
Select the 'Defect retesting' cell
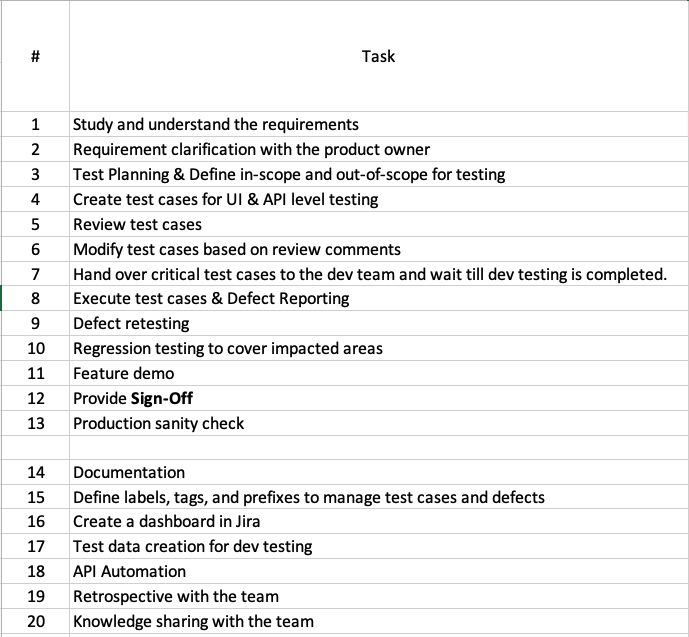[x=379, y=323]
